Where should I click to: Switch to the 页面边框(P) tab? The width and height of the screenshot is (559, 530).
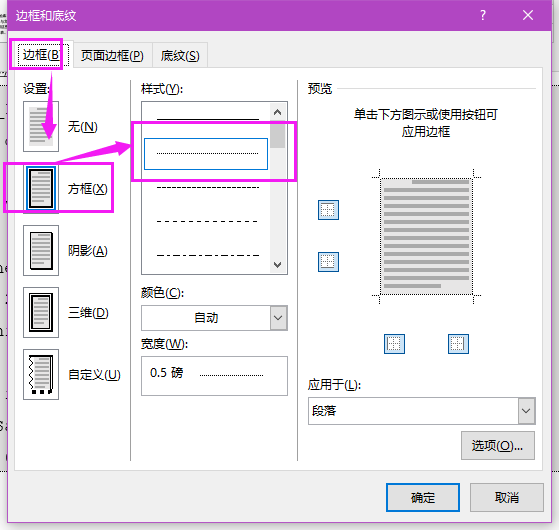click(x=112, y=56)
